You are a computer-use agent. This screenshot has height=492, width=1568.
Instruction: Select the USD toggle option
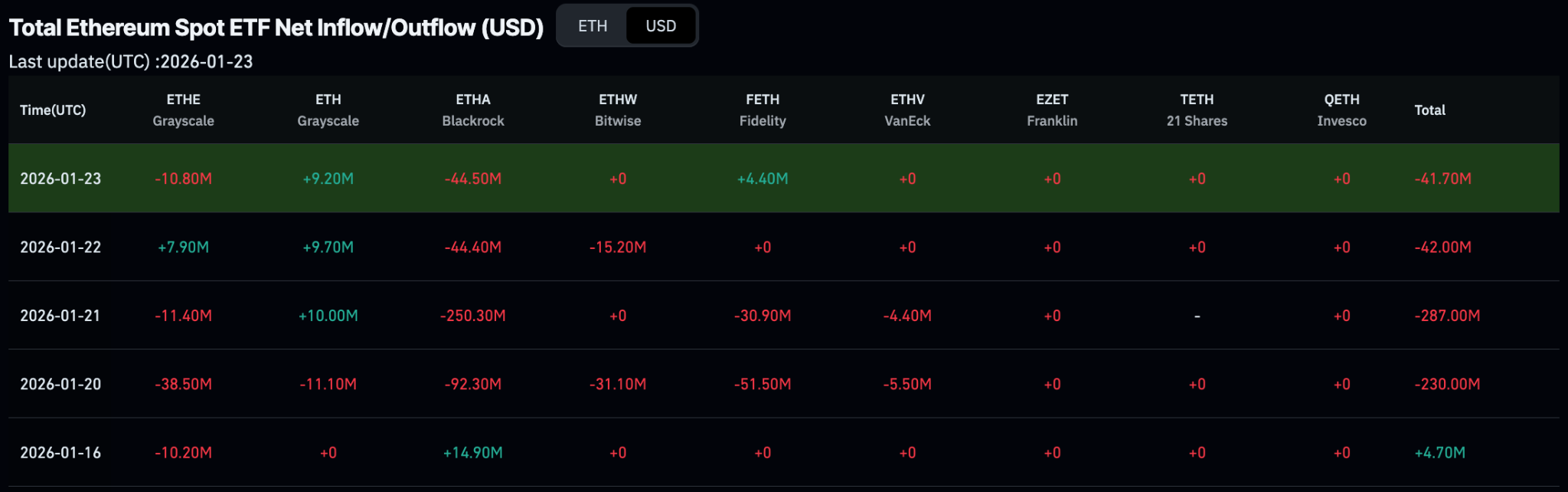click(x=661, y=26)
